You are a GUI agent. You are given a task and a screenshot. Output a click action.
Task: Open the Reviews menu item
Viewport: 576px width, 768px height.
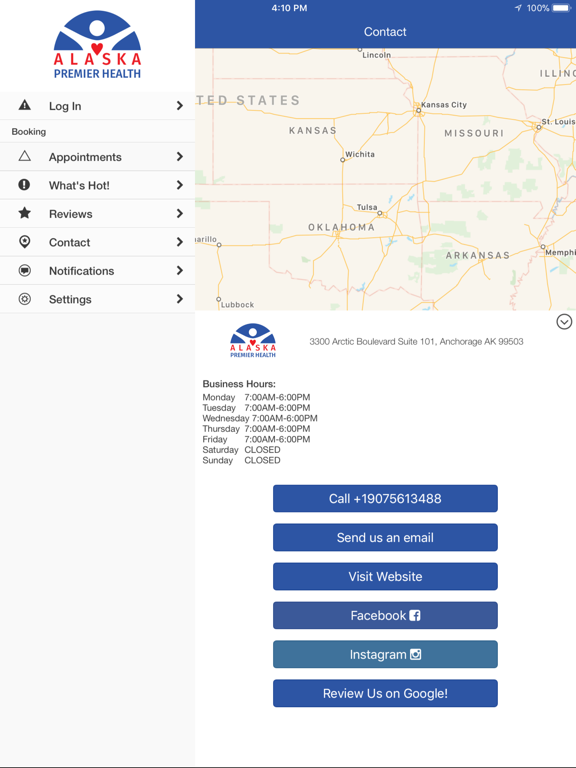point(97,214)
